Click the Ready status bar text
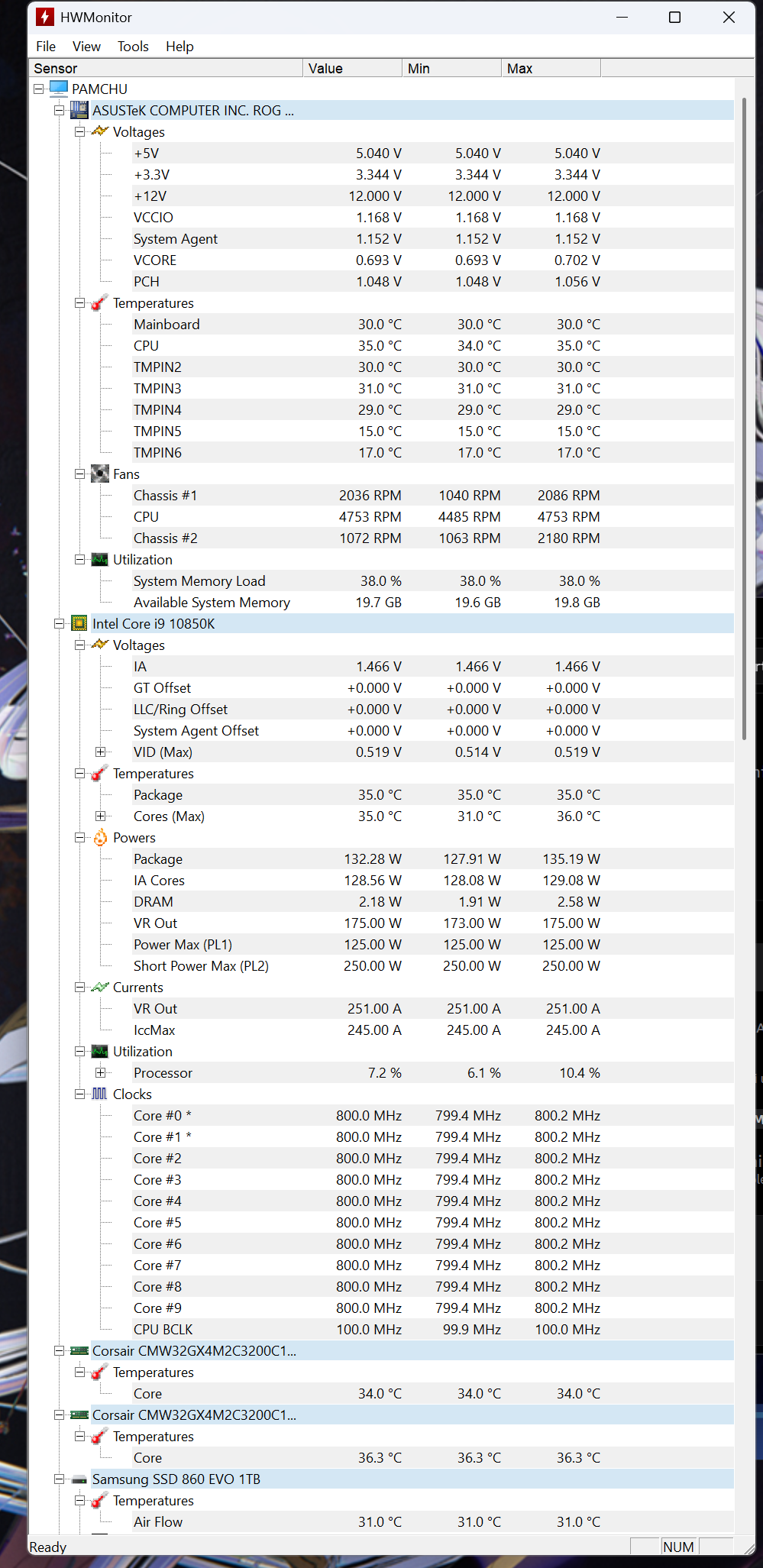Screen dimensions: 763x1568 tap(48, 1547)
